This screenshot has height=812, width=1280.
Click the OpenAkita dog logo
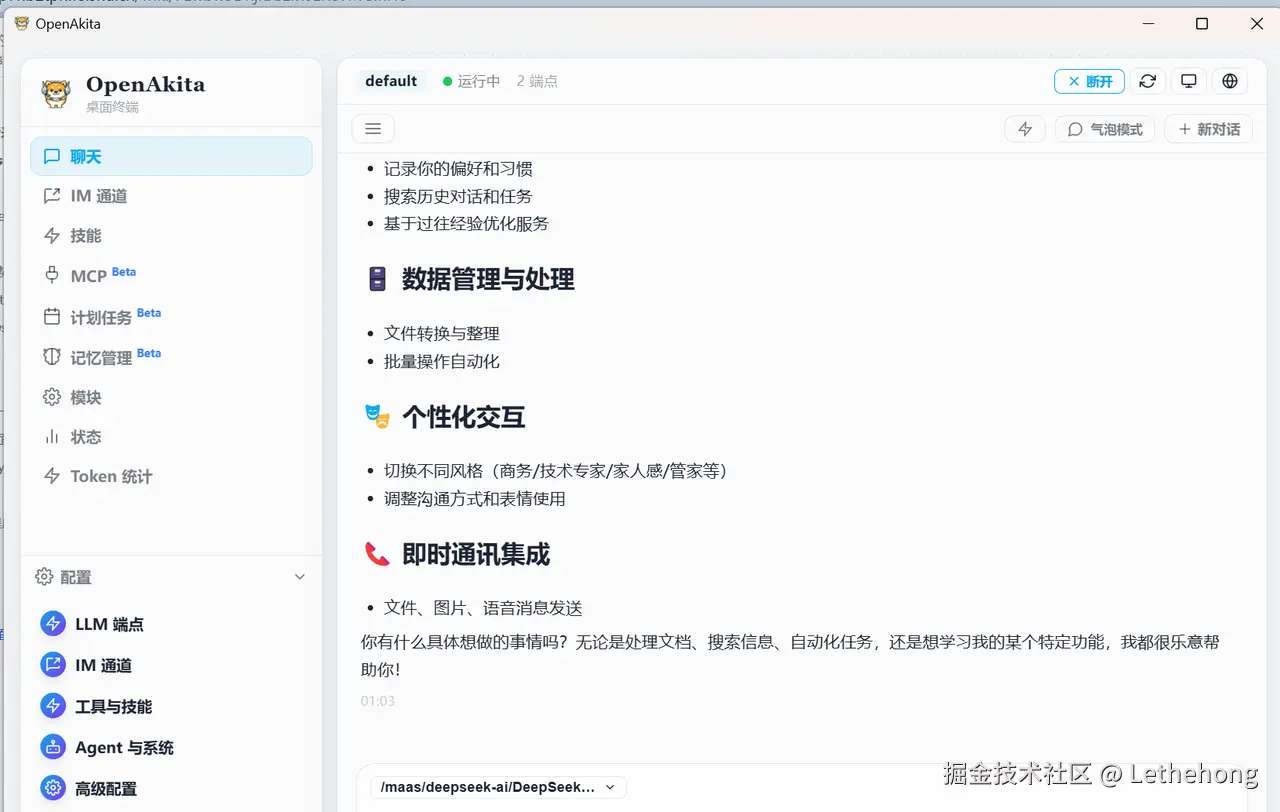(x=56, y=93)
